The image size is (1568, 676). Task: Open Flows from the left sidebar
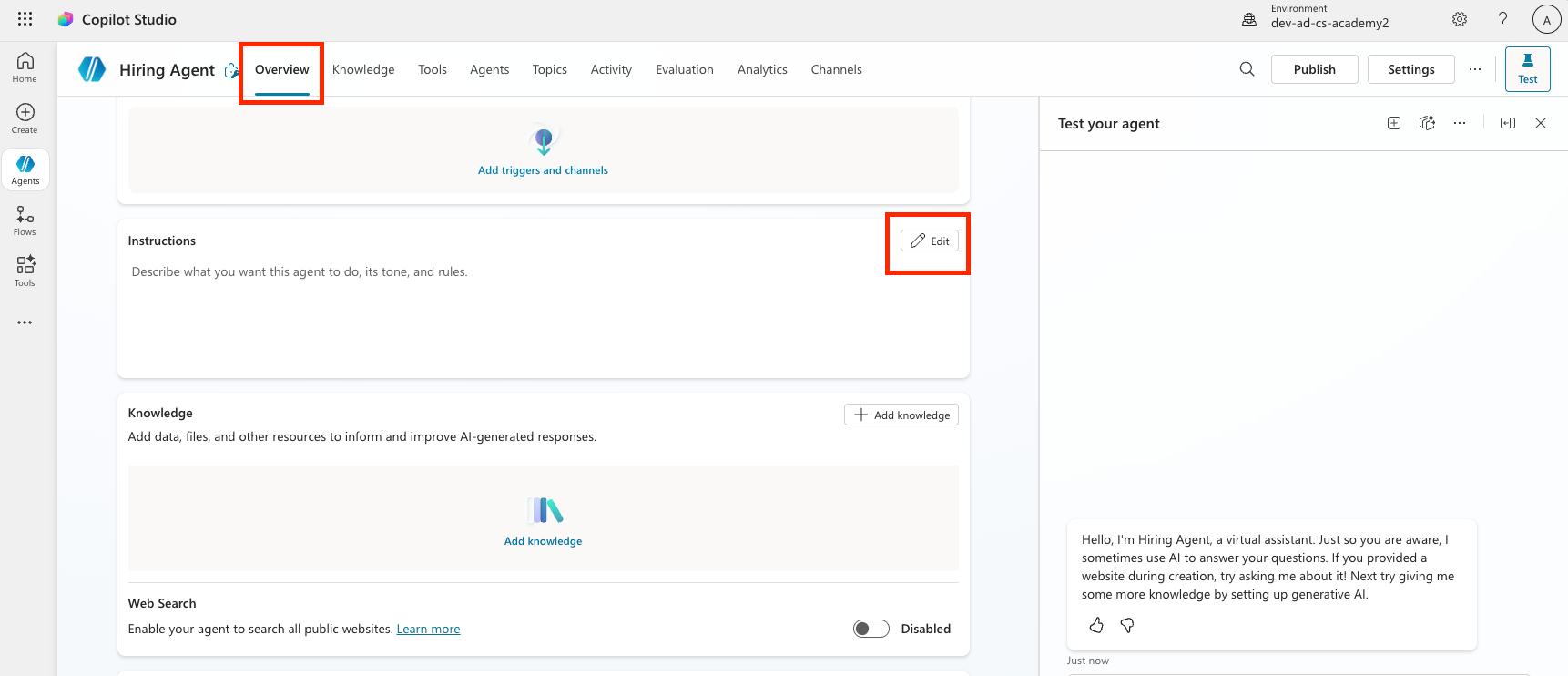tap(25, 220)
